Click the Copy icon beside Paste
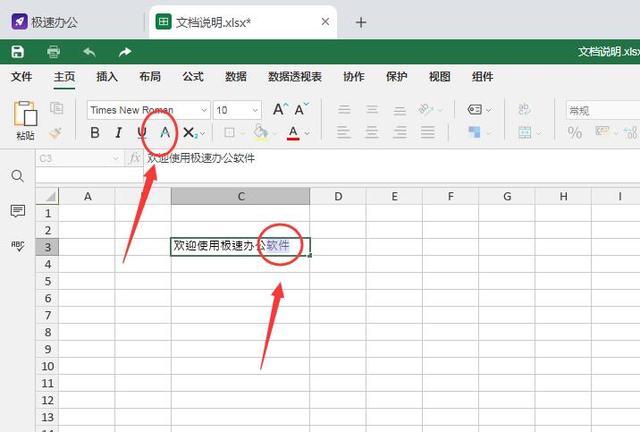The image size is (640, 432). point(56,108)
